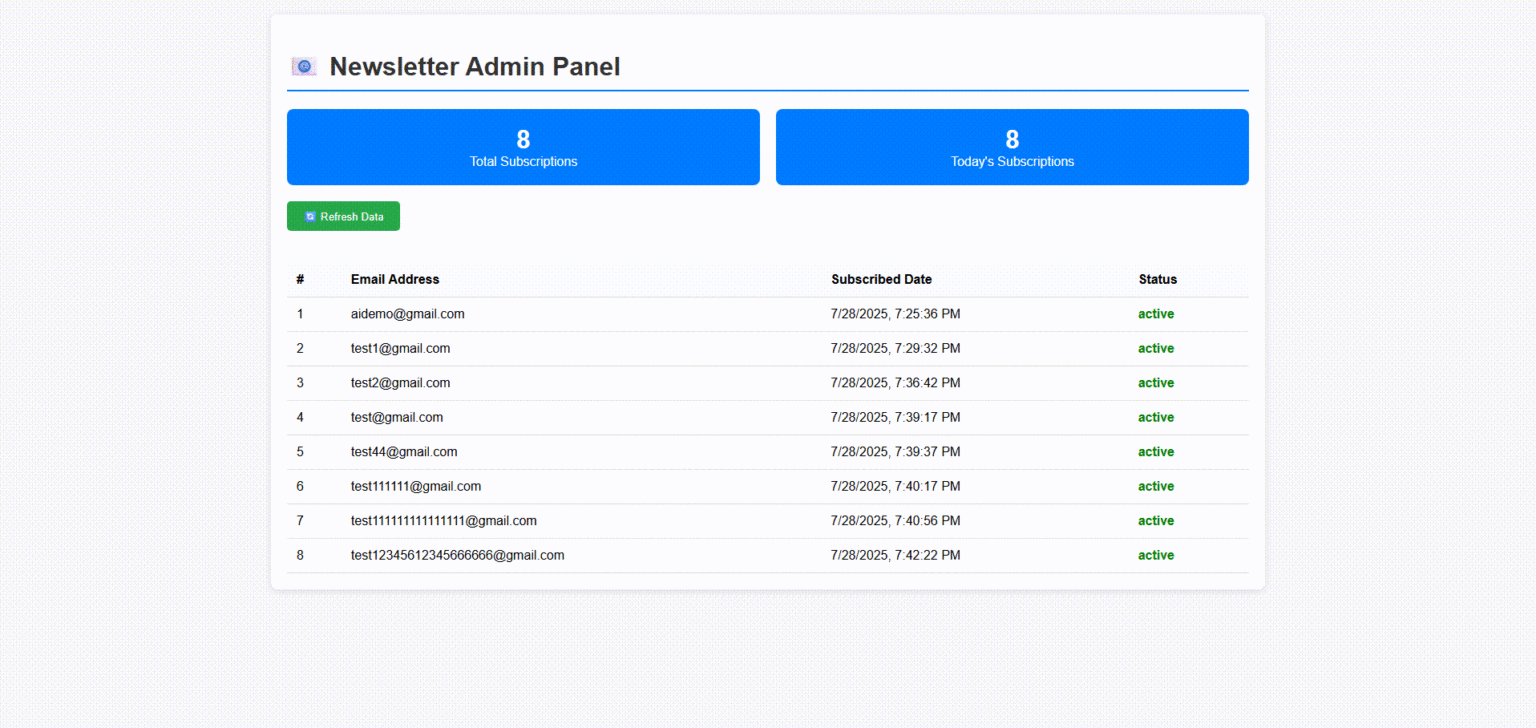
Task: Select the test44@gmail.com email cell
Action: (x=404, y=452)
